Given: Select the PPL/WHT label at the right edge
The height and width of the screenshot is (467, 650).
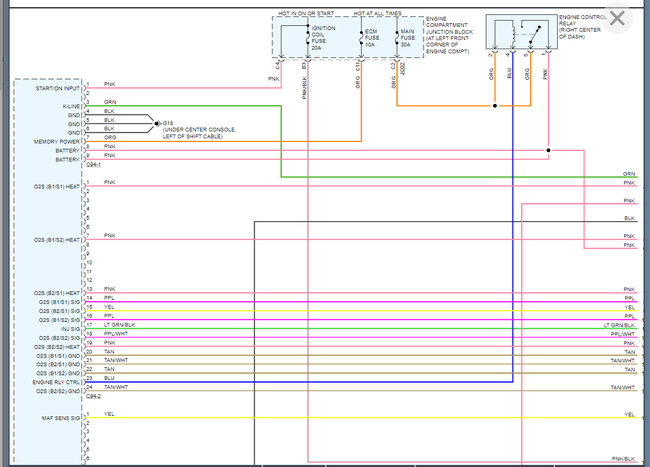Looking at the screenshot, I should [x=623, y=334].
